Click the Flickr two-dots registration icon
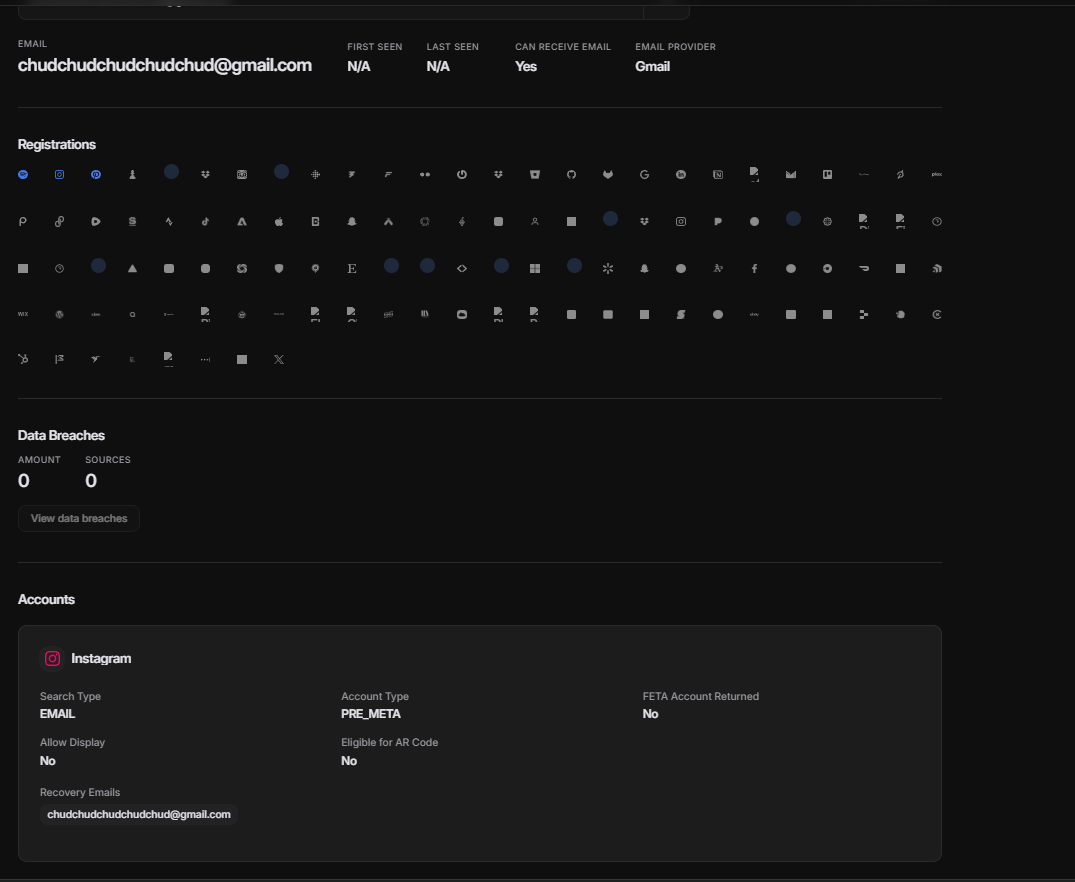The image size is (1075, 882). 425,175
